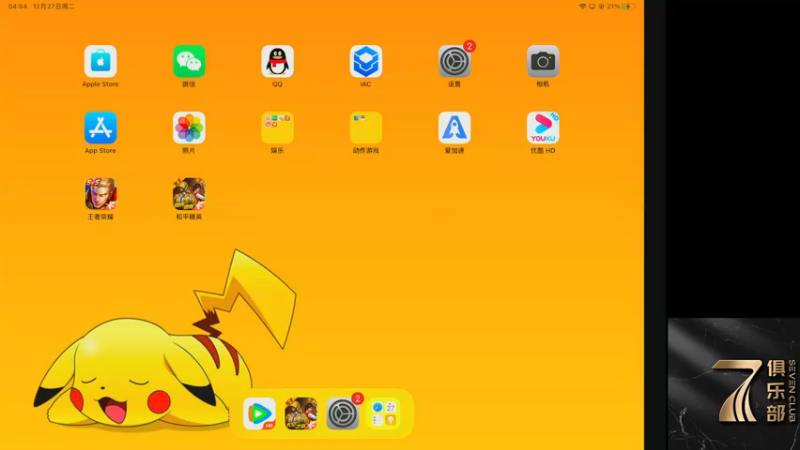The width and height of the screenshot is (800, 450).
Task: Launch the IAC blue cube app
Action: (x=366, y=62)
